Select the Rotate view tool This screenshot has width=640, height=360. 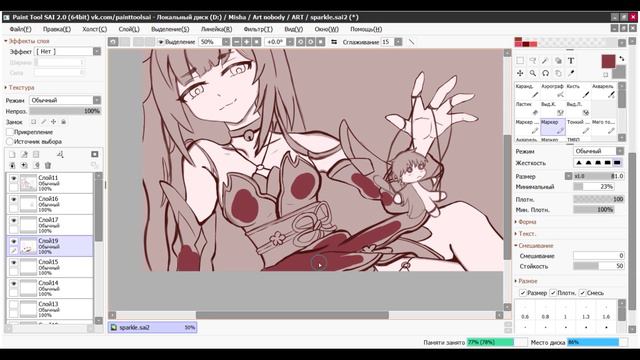click(545, 73)
